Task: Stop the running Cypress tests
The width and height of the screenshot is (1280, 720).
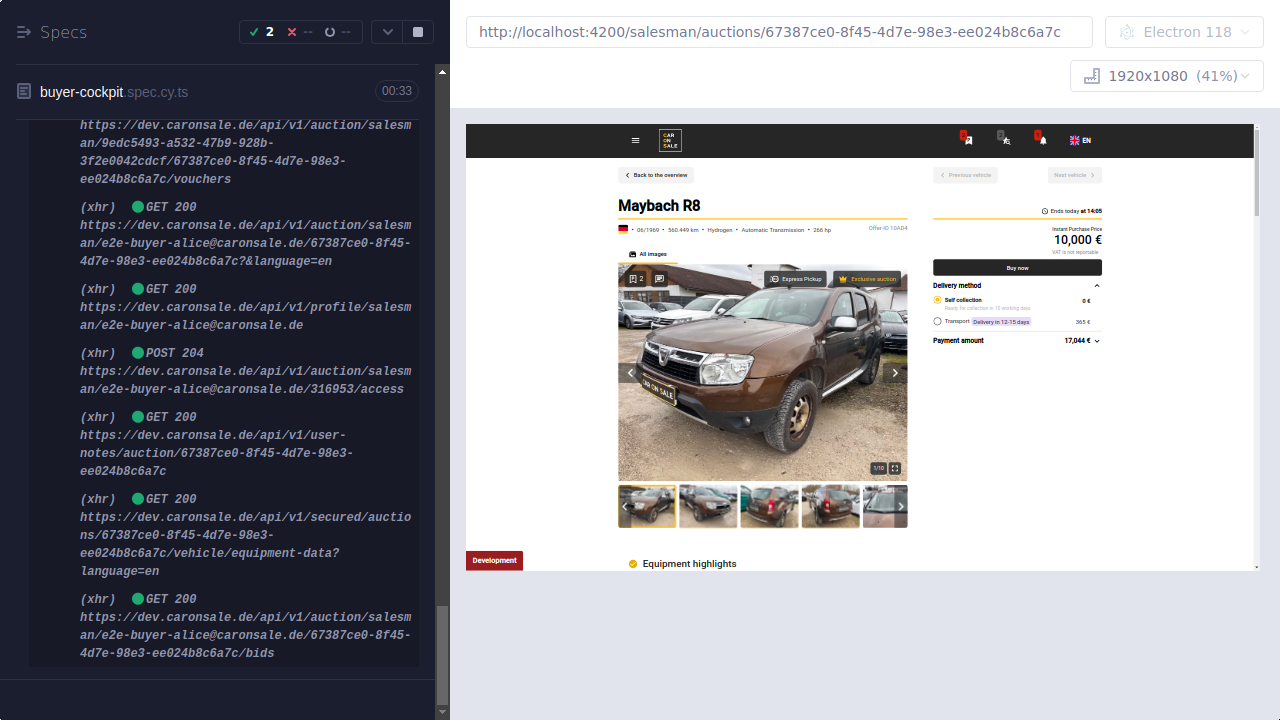Action: click(x=417, y=31)
